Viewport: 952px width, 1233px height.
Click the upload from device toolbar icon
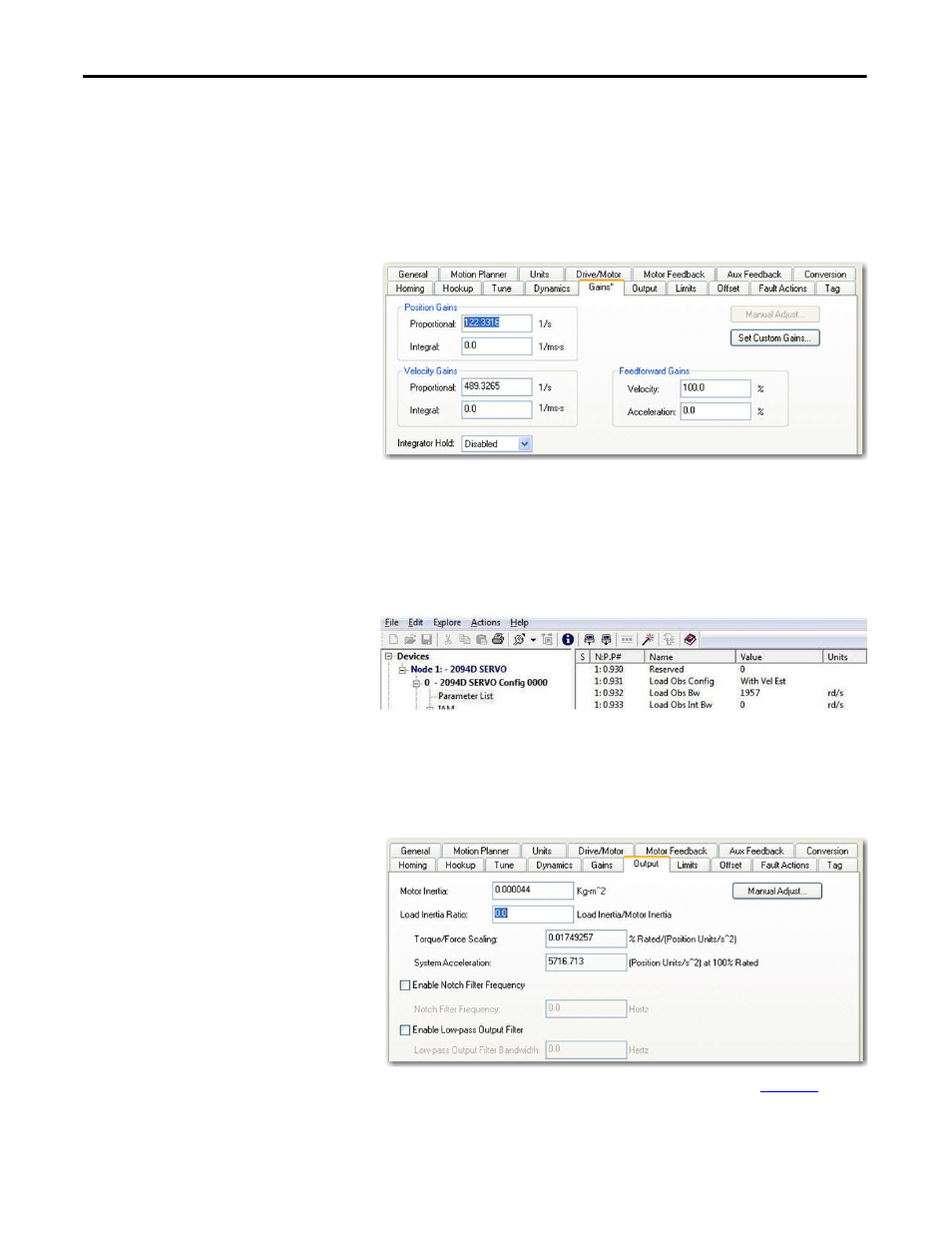pos(589,639)
